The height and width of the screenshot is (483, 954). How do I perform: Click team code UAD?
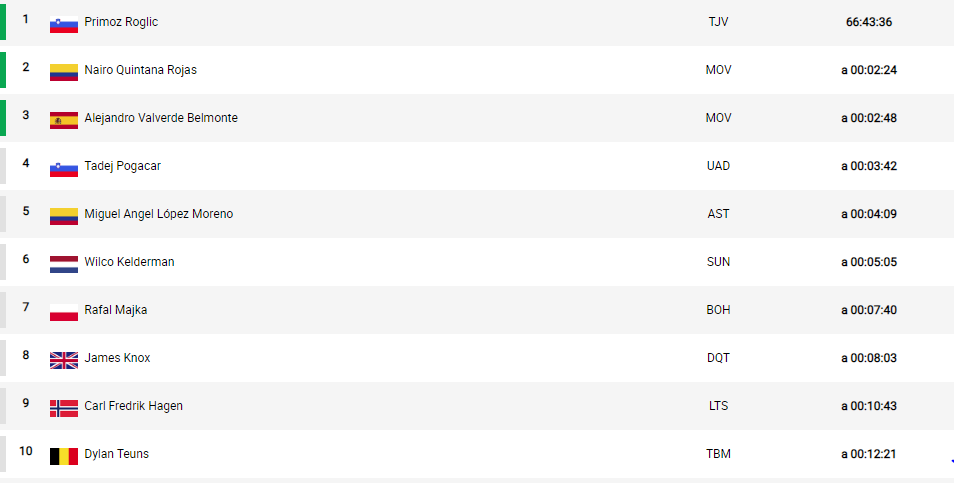[x=719, y=166]
